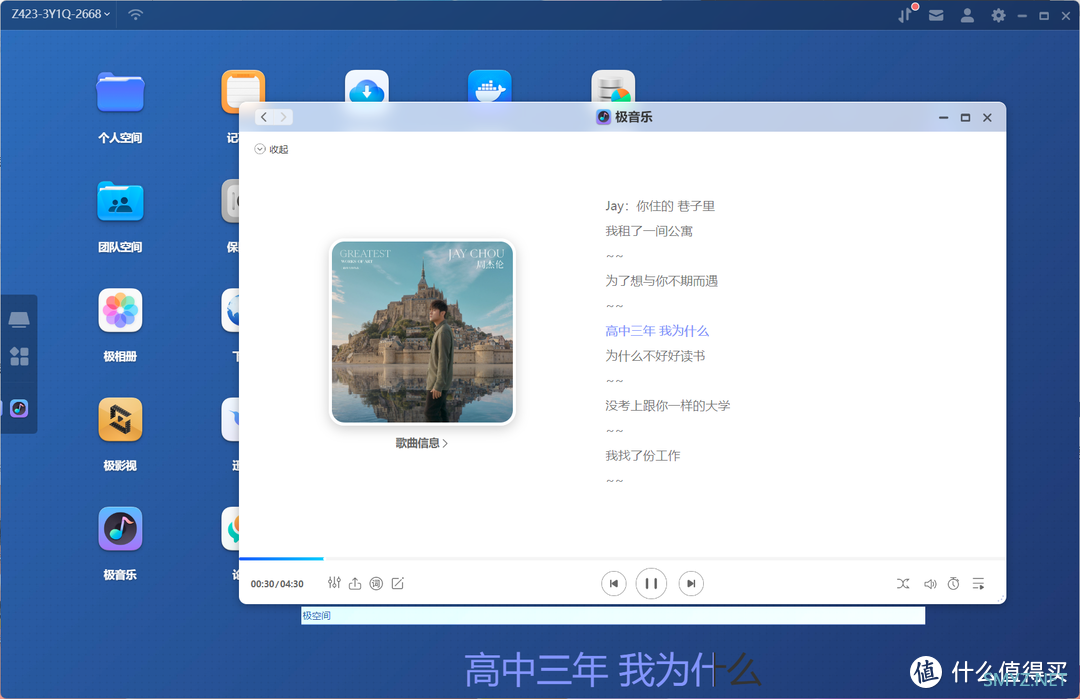Open the storage database app icon
The height and width of the screenshot is (699, 1080).
[x=613, y=87]
